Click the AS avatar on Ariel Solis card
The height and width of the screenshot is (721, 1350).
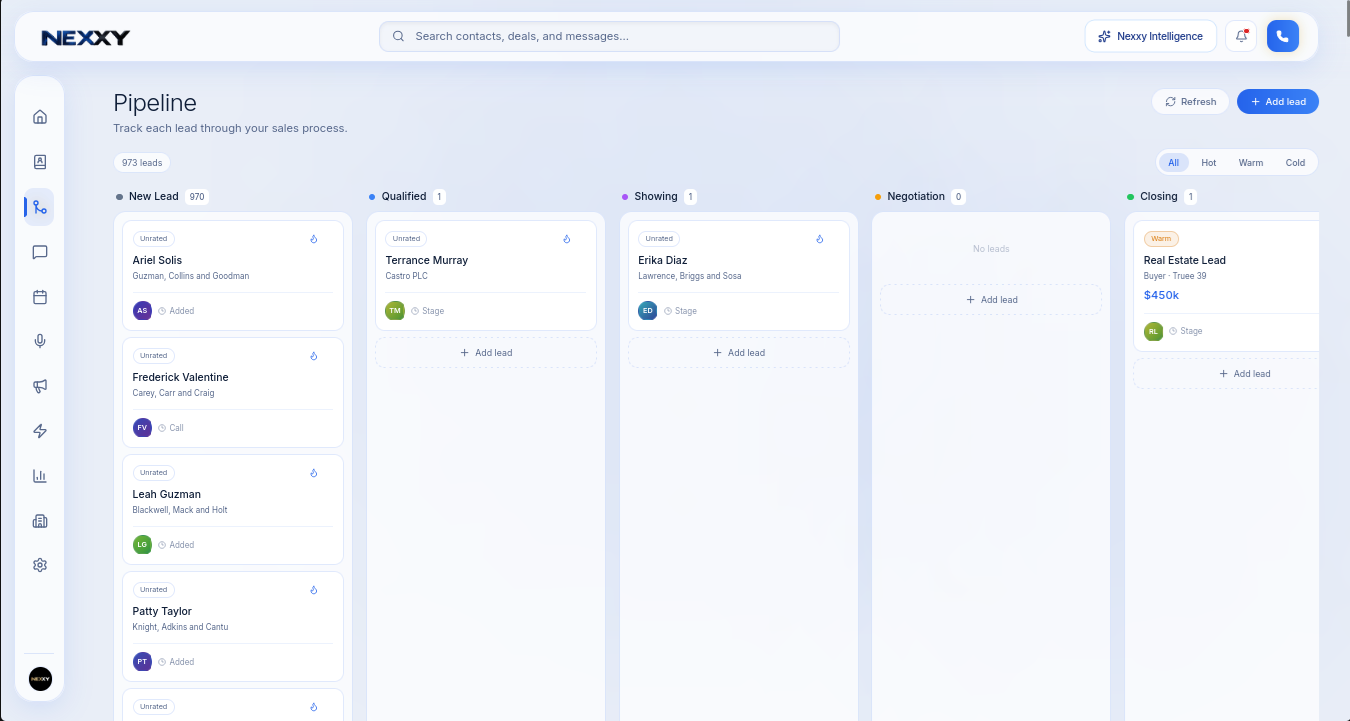pyautogui.click(x=143, y=311)
